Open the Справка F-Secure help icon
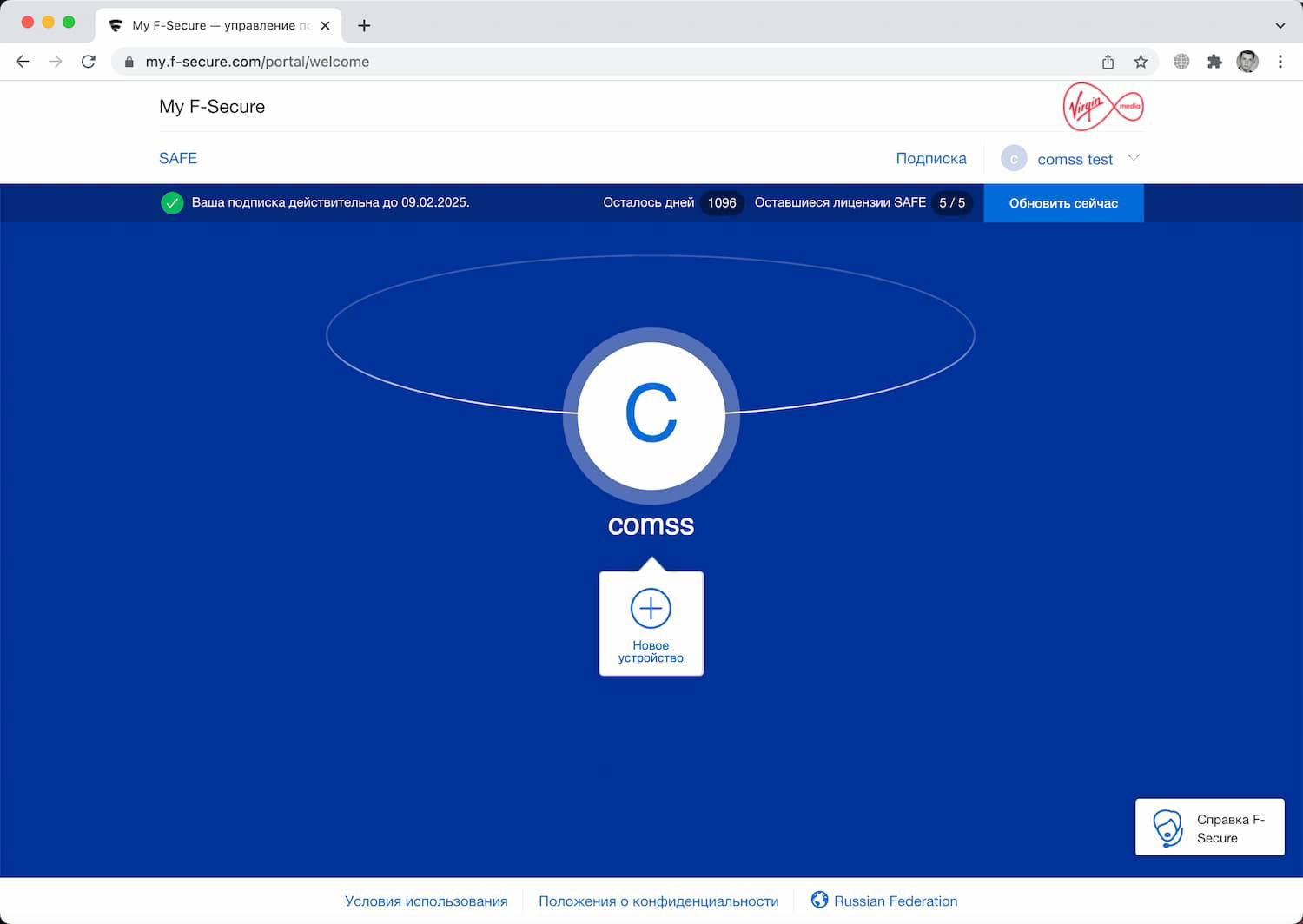The width and height of the screenshot is (1303, 924). pos(1168,827)
